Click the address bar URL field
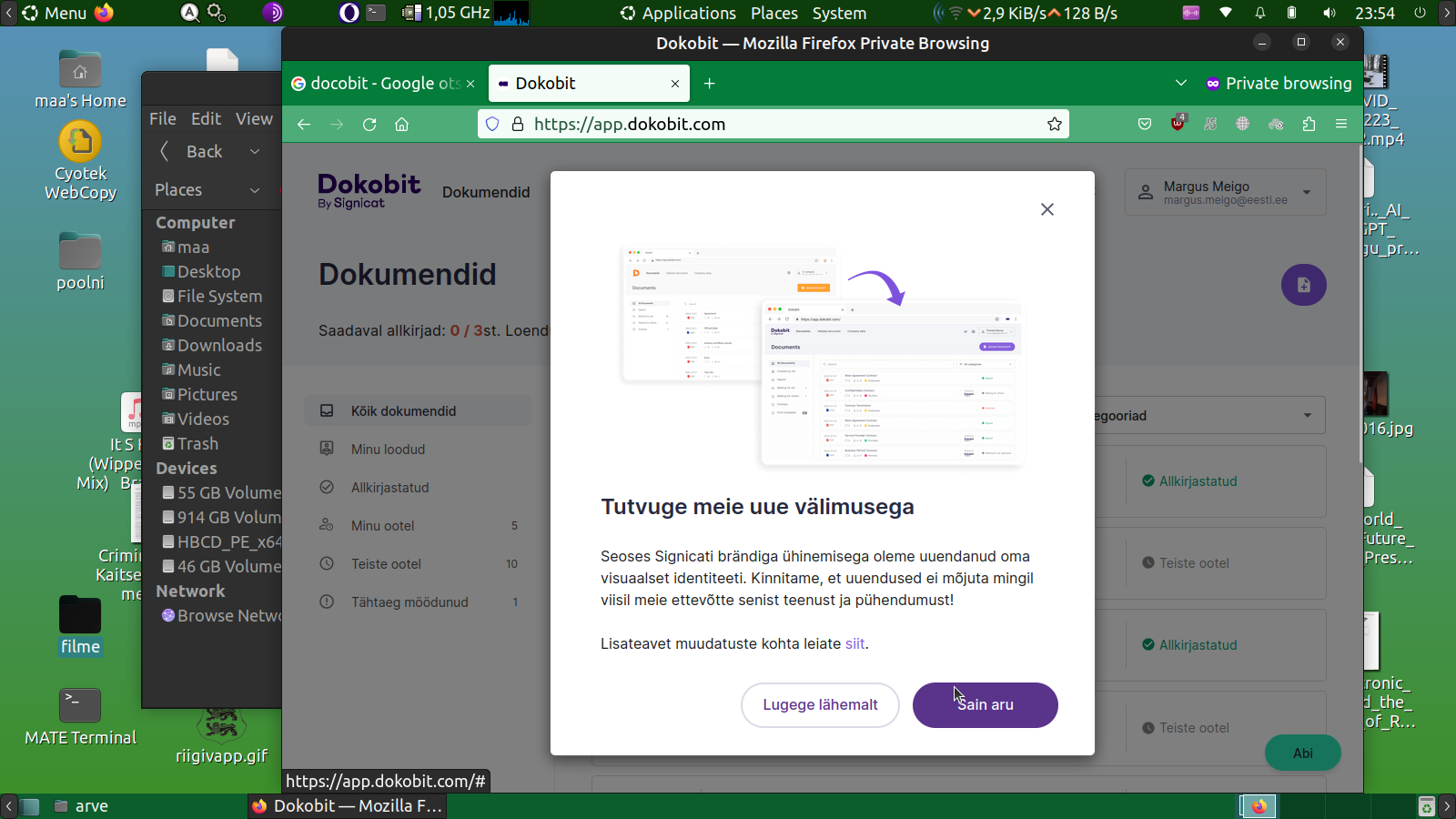 click(773, 125)
